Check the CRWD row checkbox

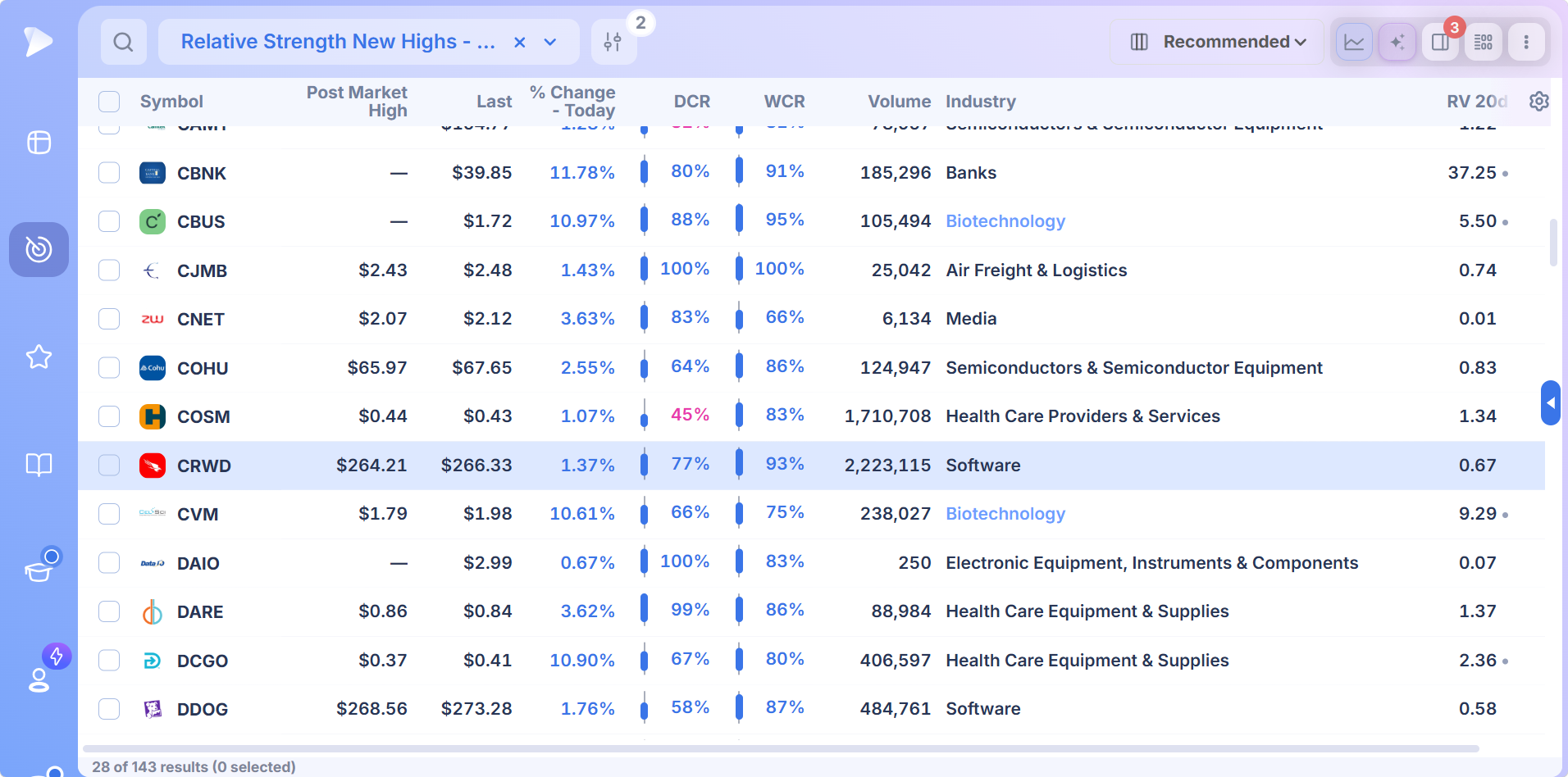click(x=109, y=466)
